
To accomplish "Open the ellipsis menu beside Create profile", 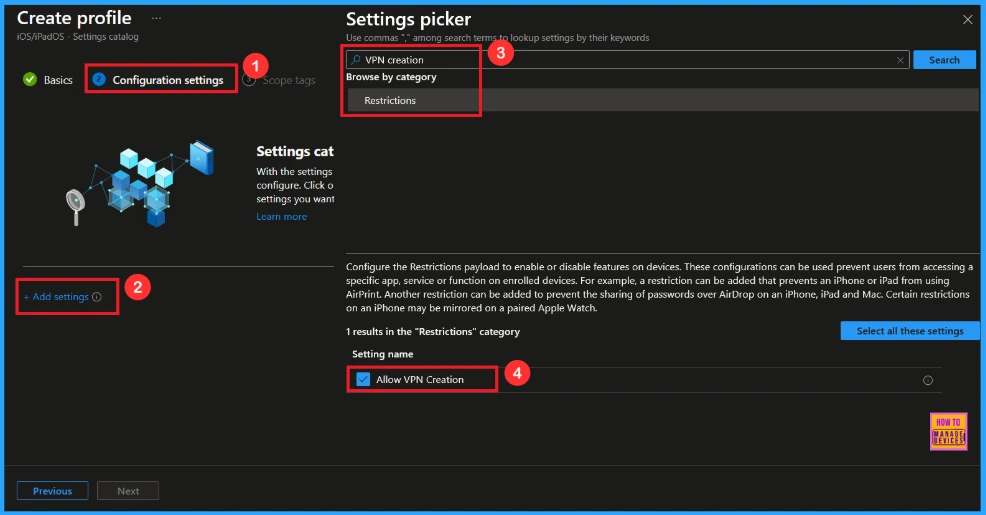I will (156, 19).
